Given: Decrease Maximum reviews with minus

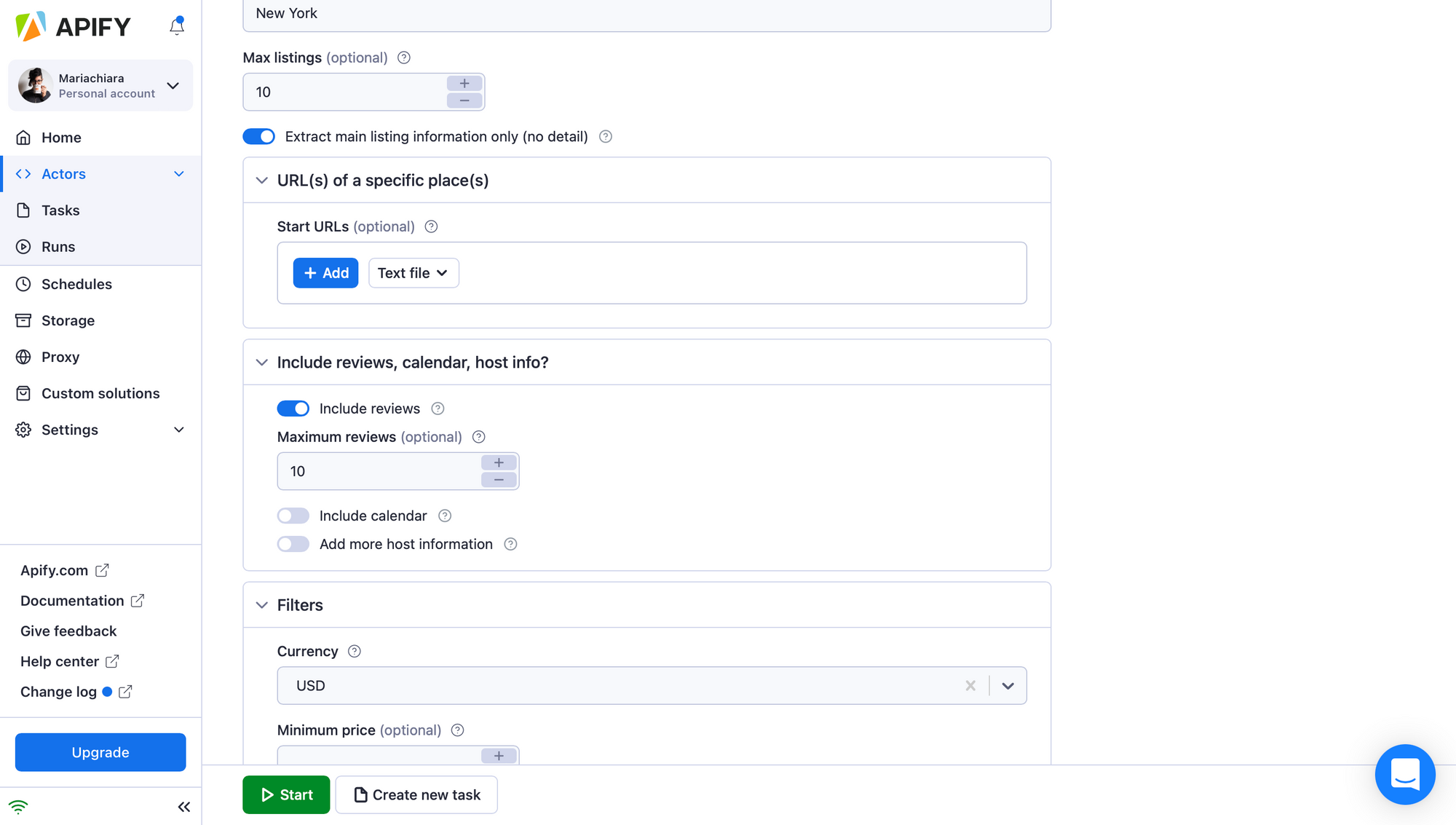Looking at the screenshot, I should click(x=499, y=480).
